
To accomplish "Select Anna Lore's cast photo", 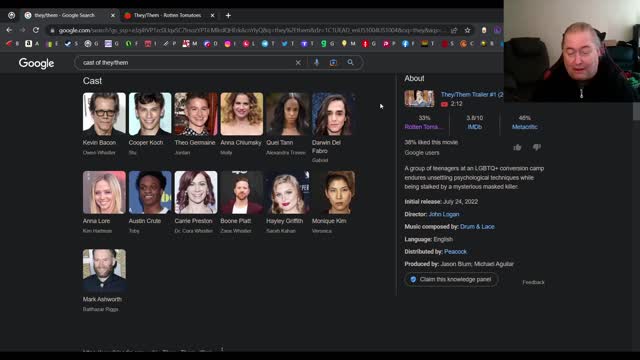I will (x=104, y=192).
